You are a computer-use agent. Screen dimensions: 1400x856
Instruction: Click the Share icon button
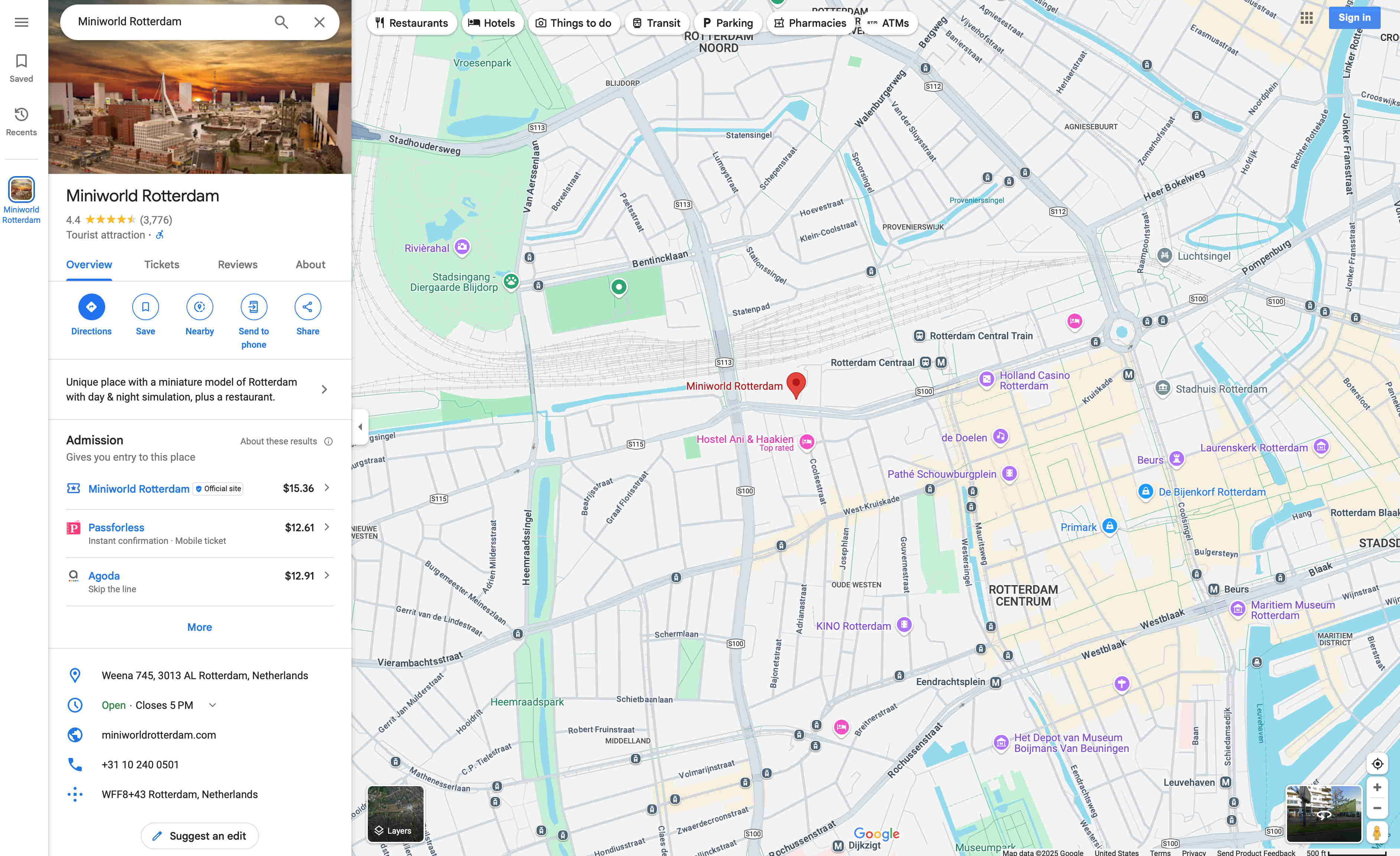(307, 307)
